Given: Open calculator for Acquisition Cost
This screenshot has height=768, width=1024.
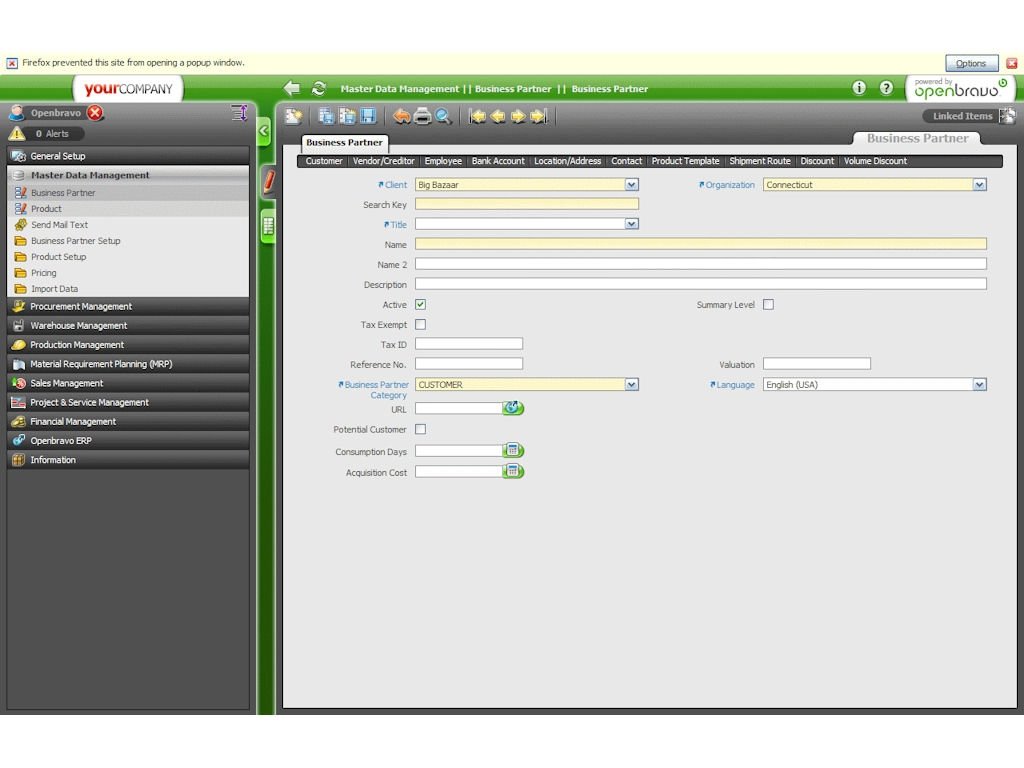Looking at the screenshot, I should [x=513, y=471].
